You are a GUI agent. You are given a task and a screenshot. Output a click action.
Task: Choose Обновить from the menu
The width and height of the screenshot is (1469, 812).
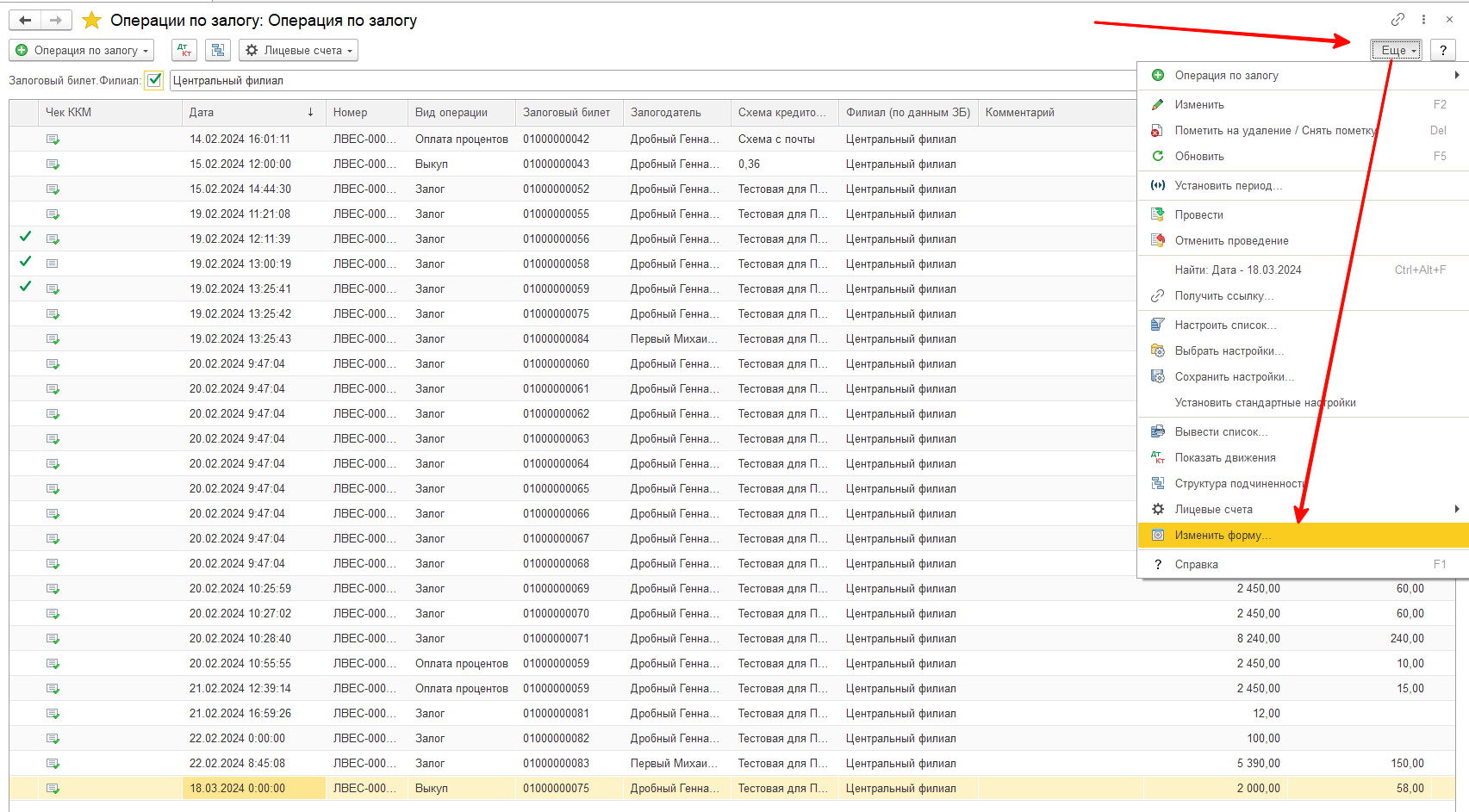pyautogui.click(x=1304, y=157)
